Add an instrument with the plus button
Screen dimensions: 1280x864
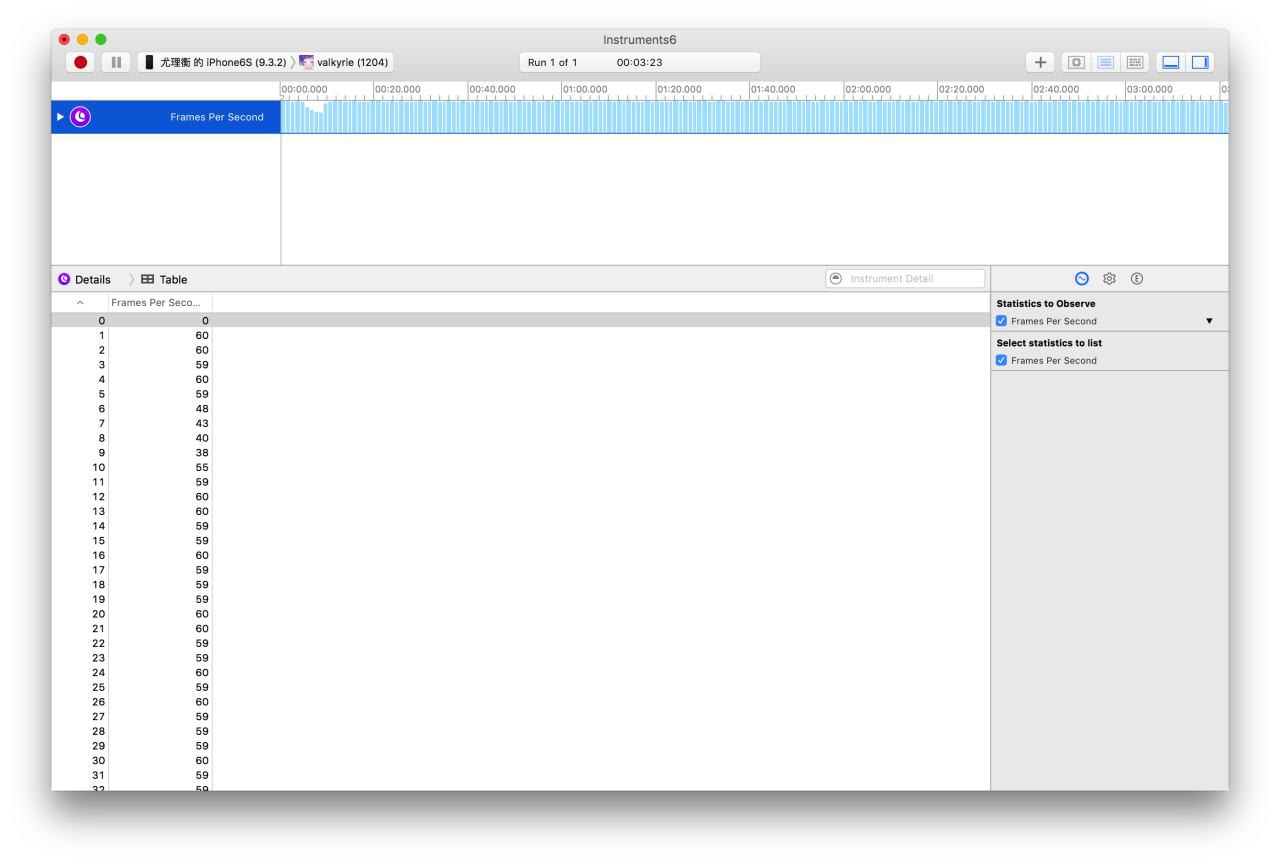[x=1040, y=62]
